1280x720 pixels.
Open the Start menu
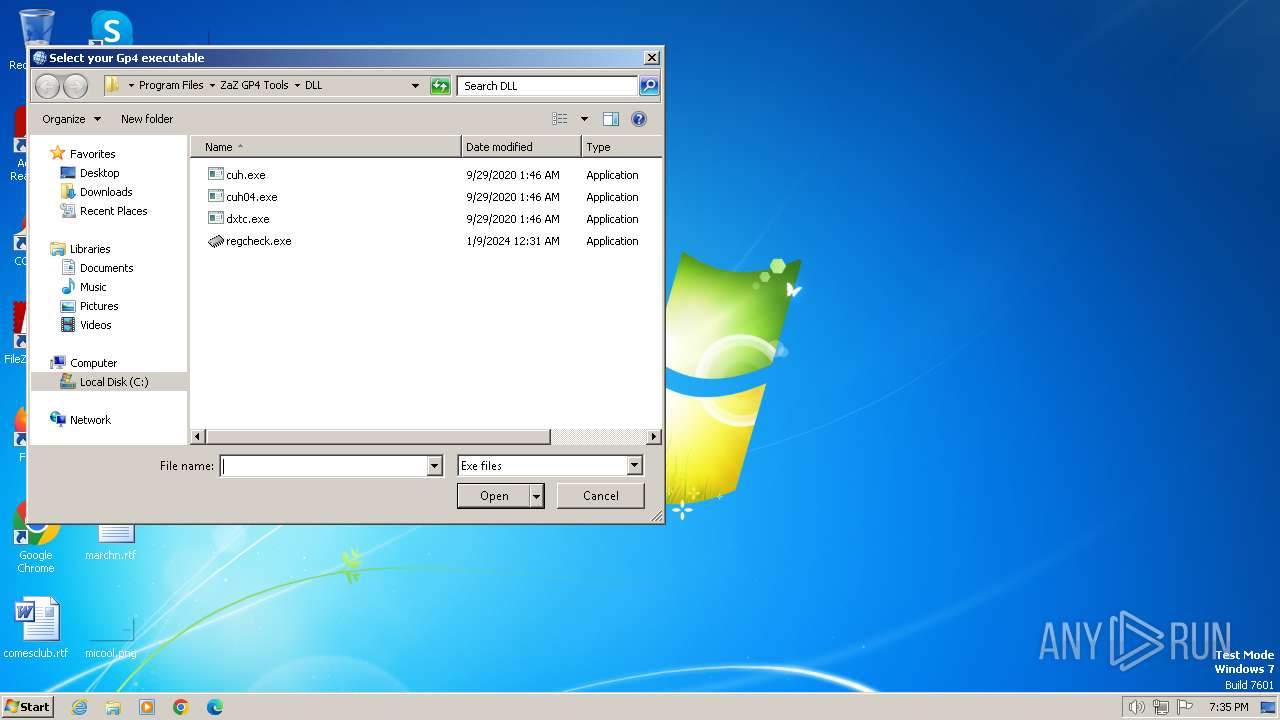pyautogui.click(x=27, y=707)
